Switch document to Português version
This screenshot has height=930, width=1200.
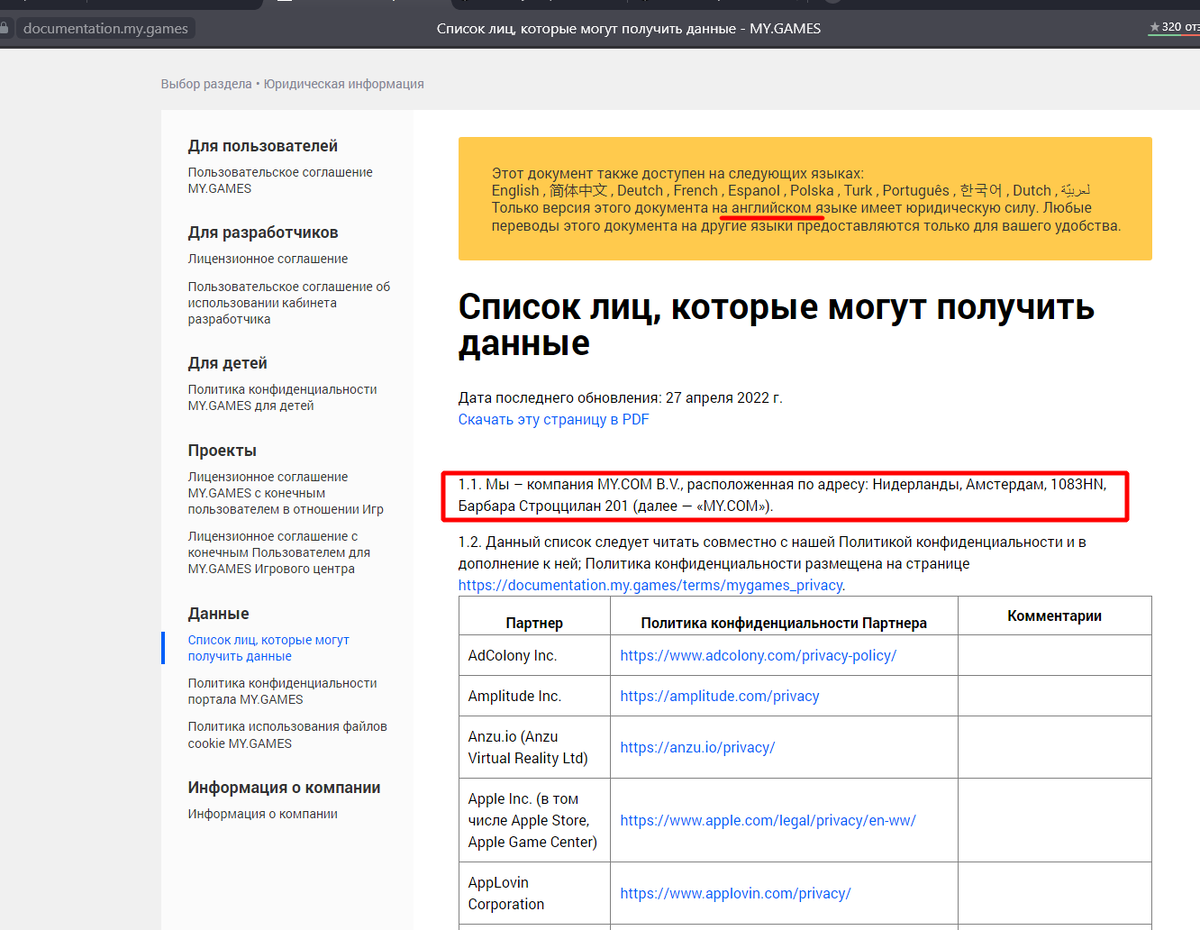point(916,190)
